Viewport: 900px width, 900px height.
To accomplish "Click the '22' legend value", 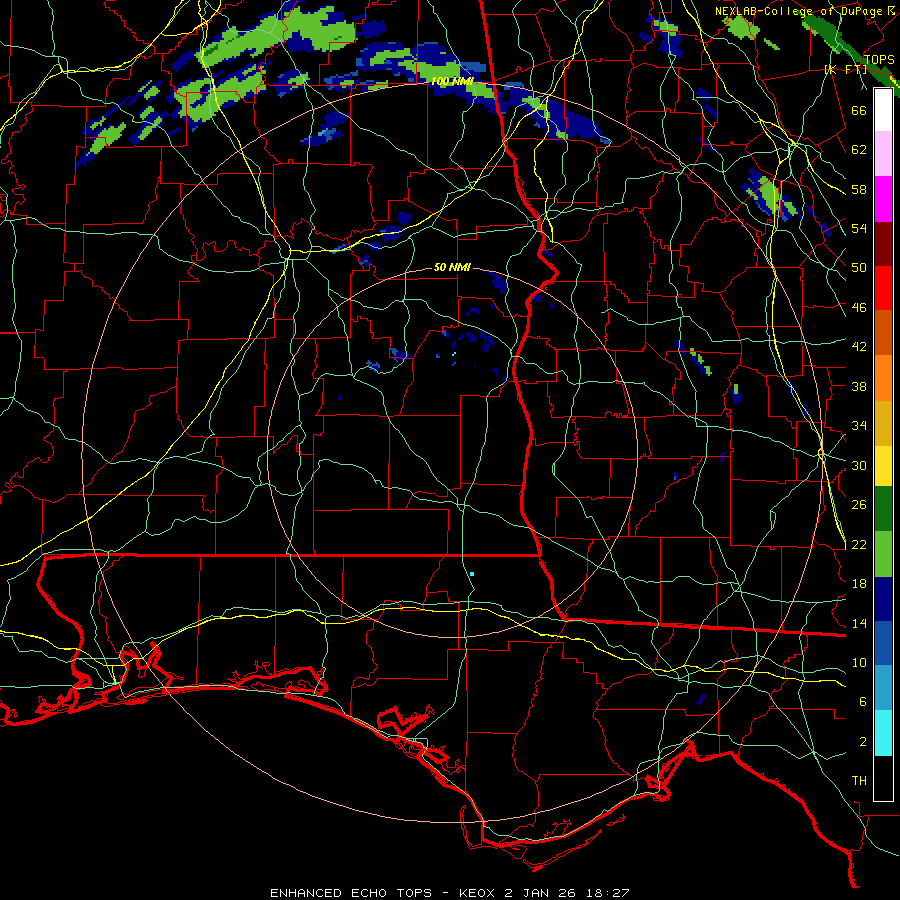I will tap(859, 545).
